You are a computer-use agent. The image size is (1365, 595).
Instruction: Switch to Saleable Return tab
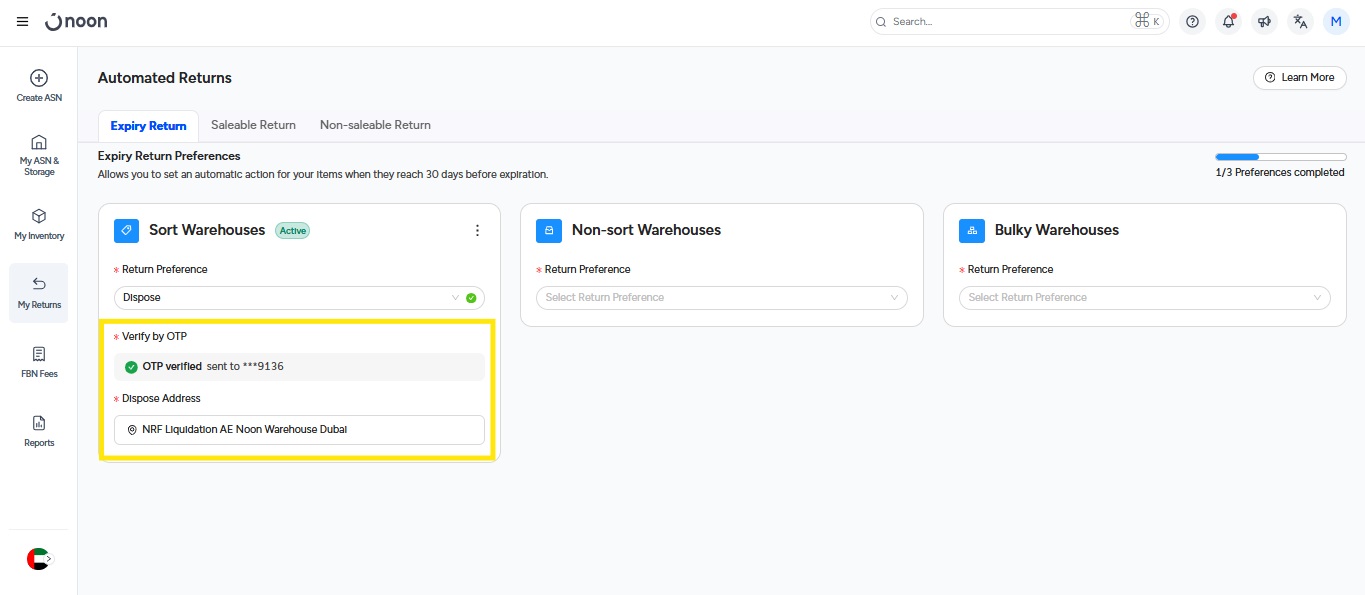253,125
